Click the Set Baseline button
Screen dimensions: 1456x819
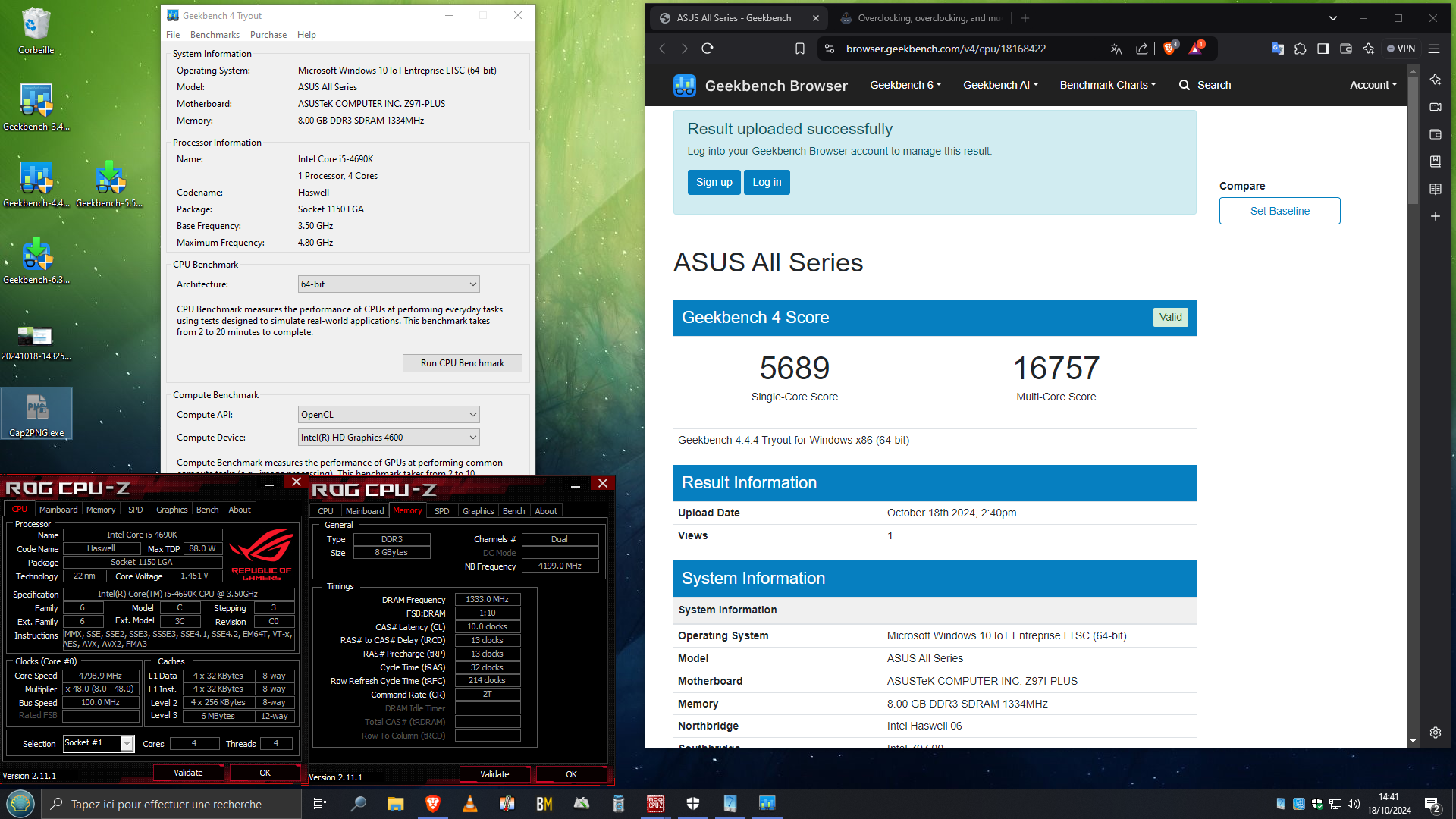tap(1279, 211)
